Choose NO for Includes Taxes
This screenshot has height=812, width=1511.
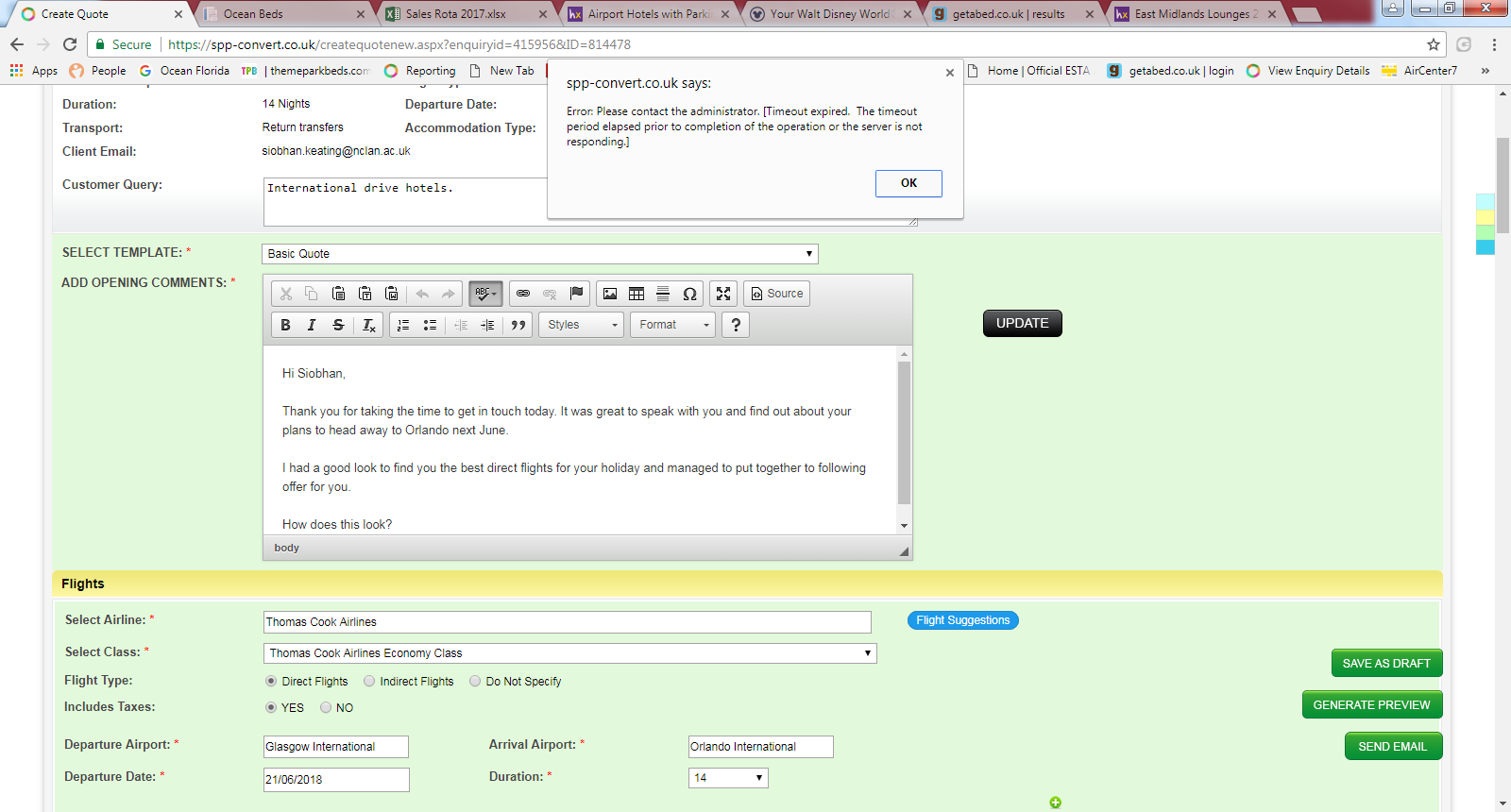click(326, 707)
